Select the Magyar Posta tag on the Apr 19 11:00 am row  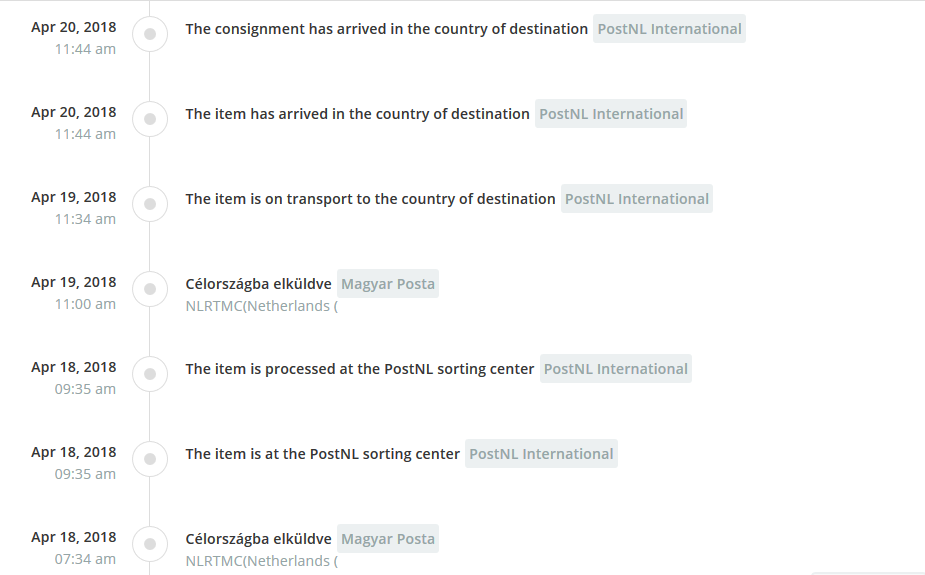coord(388,284)
